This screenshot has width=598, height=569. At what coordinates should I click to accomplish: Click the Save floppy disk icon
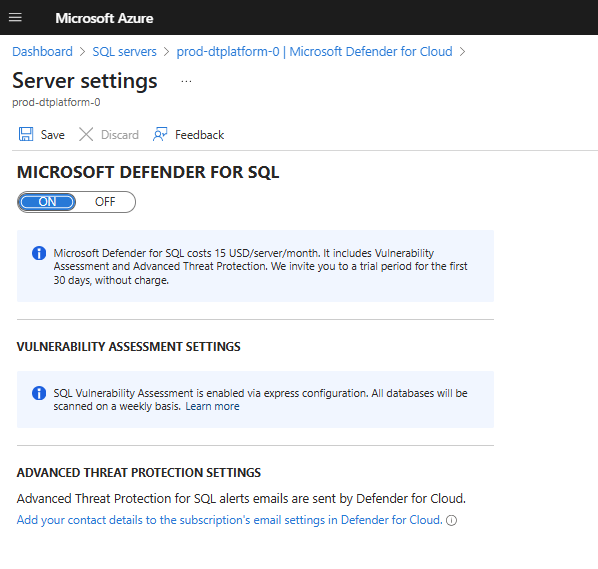click(x=26, y=134)
